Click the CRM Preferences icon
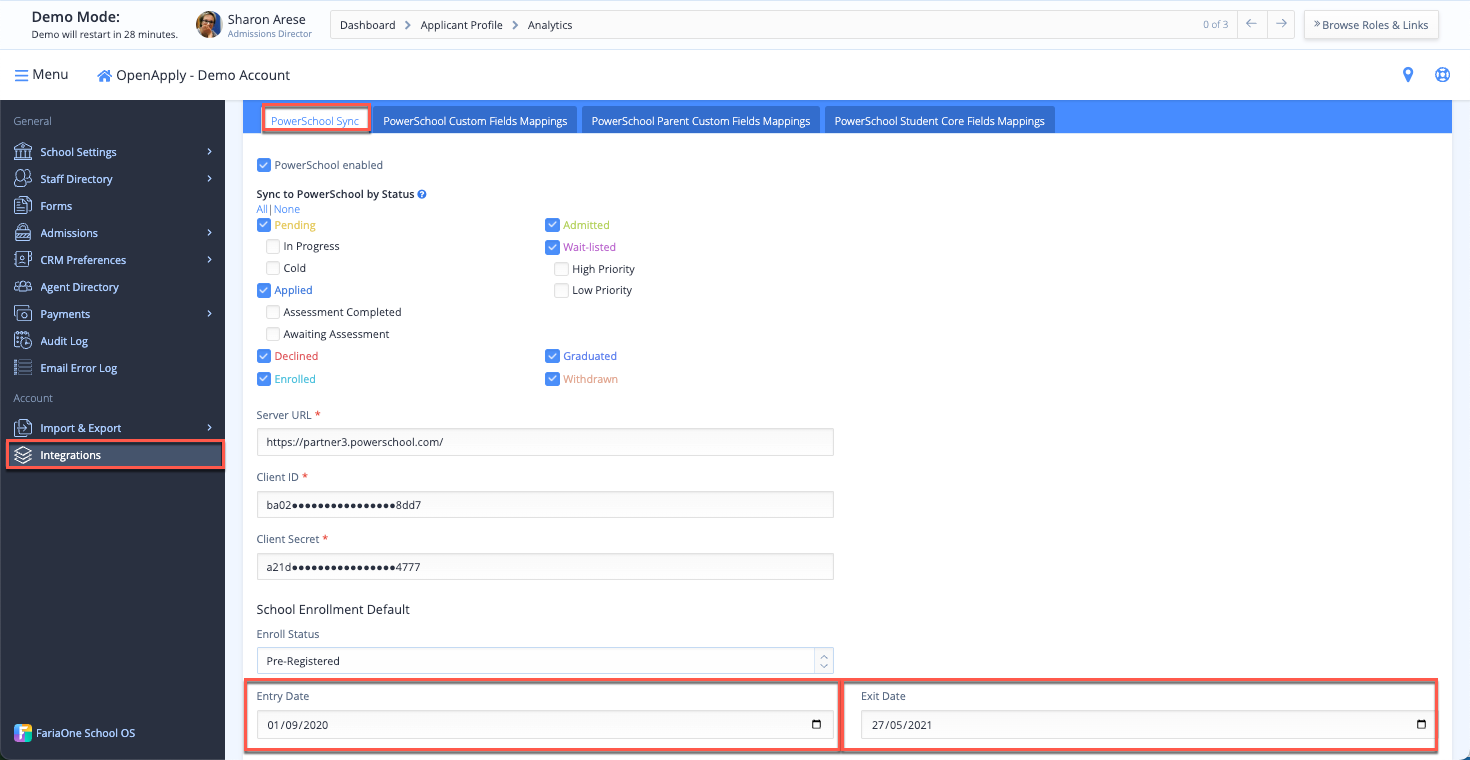This screenshot has width=1470, height=760. pyautogui.click(x=23, y=260)
